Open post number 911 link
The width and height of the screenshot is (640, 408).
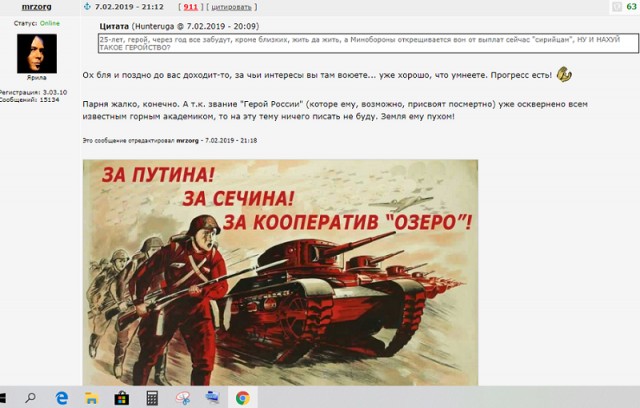(x=191, y=7)
